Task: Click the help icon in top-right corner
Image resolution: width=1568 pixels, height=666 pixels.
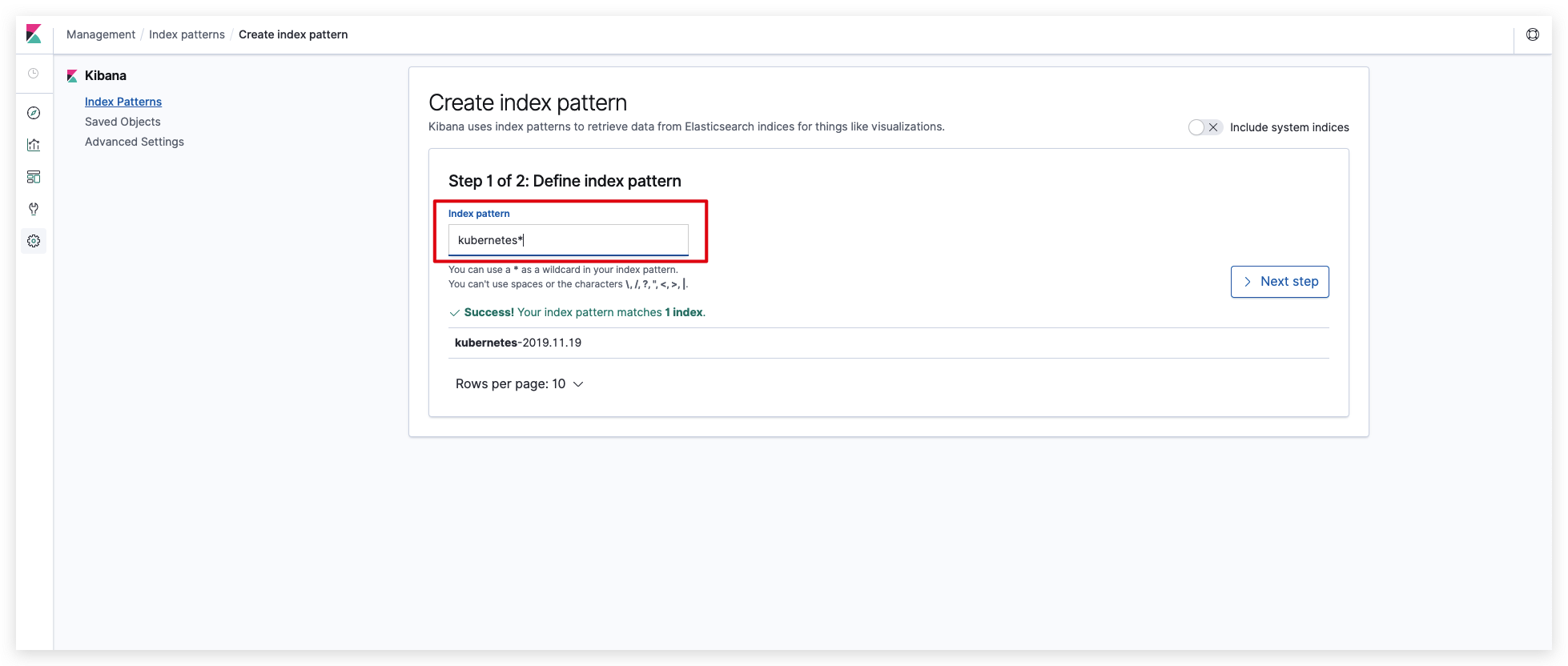Action: point(1533,34)
